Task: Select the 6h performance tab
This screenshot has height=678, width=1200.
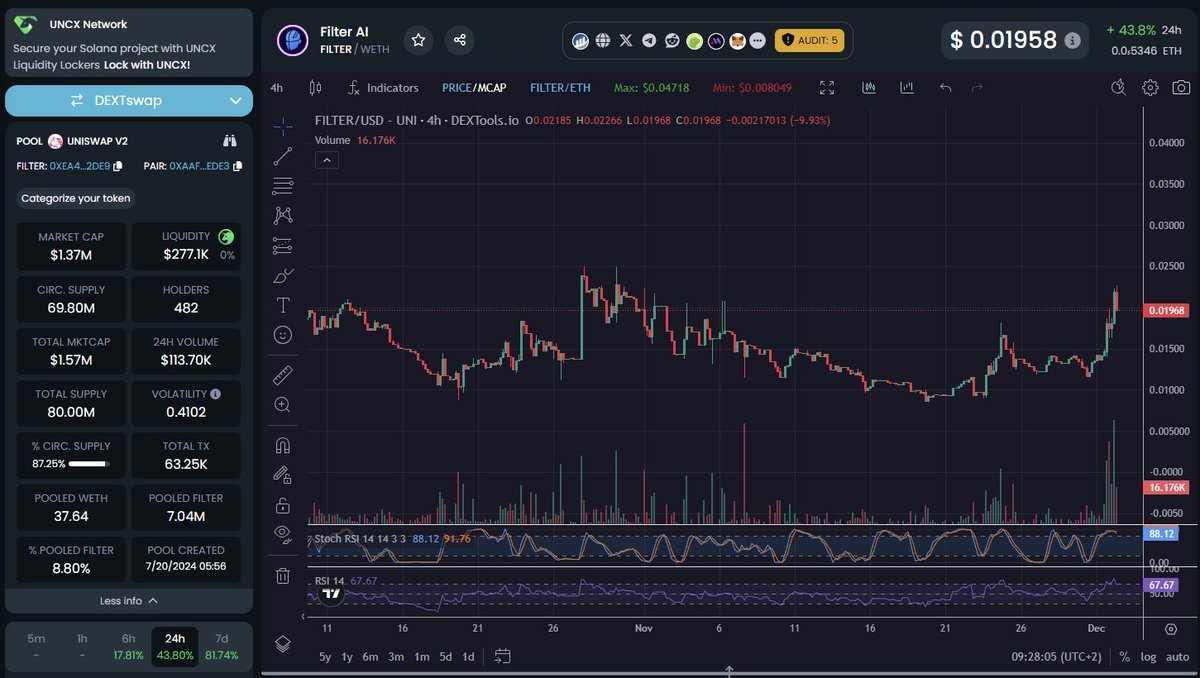Action: pyautogui.click(x=128, y=646)
